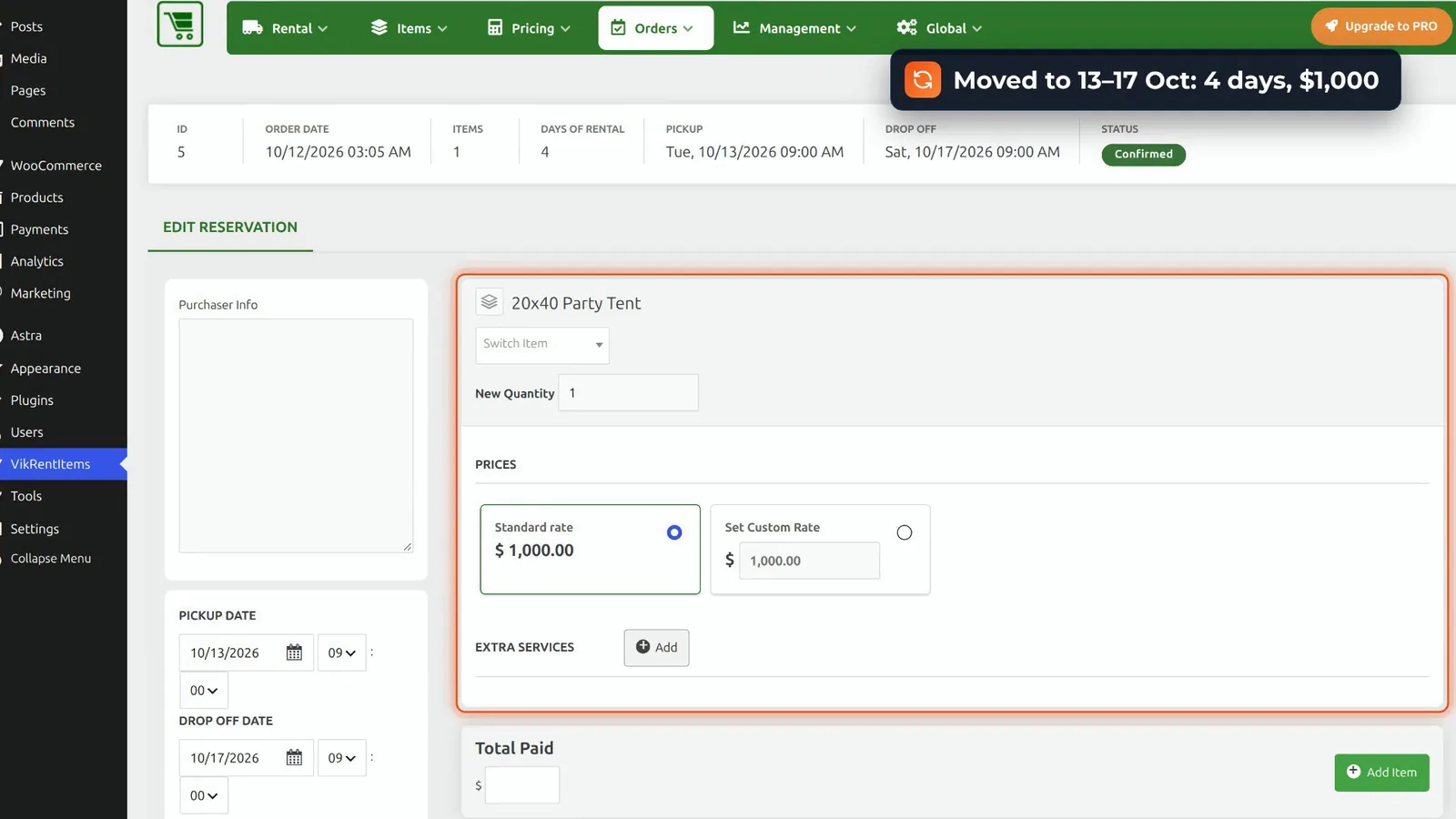Select the Set Custom Rate radio button
Screen dimensions: 1456x819
tap(905, 532)
